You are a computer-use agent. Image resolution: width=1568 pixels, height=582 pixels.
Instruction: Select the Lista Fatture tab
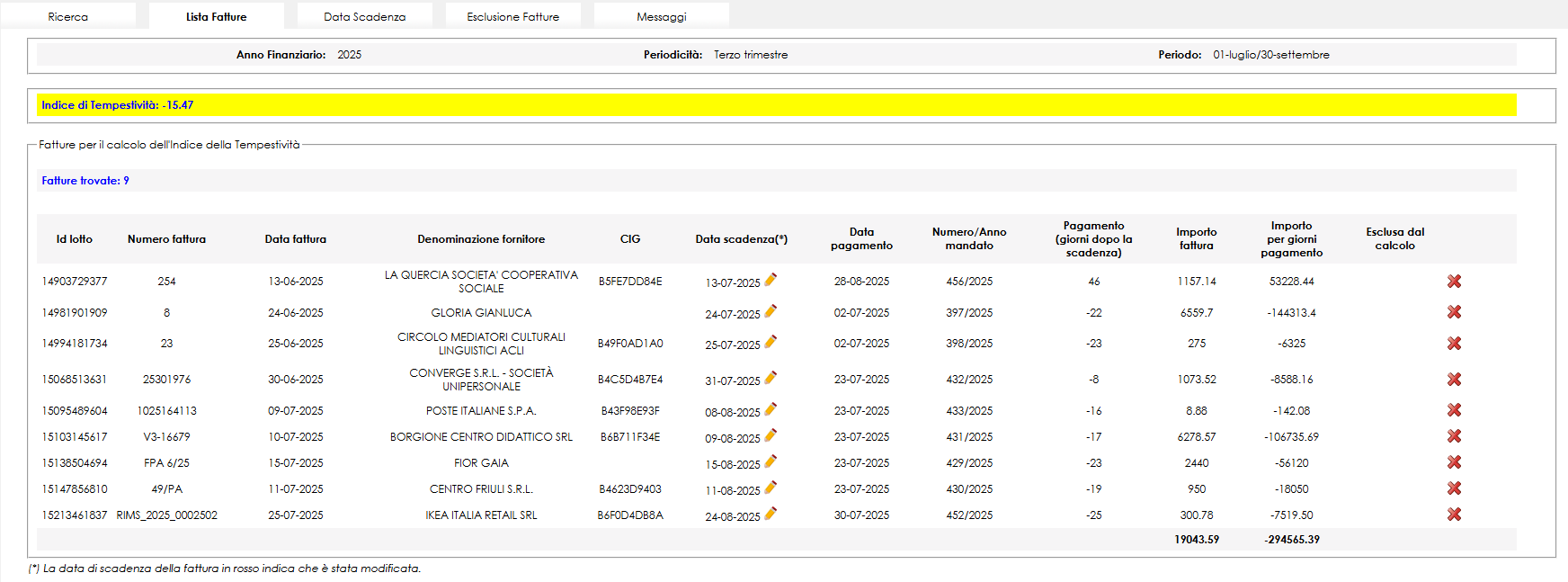click(x=216, y=16)
